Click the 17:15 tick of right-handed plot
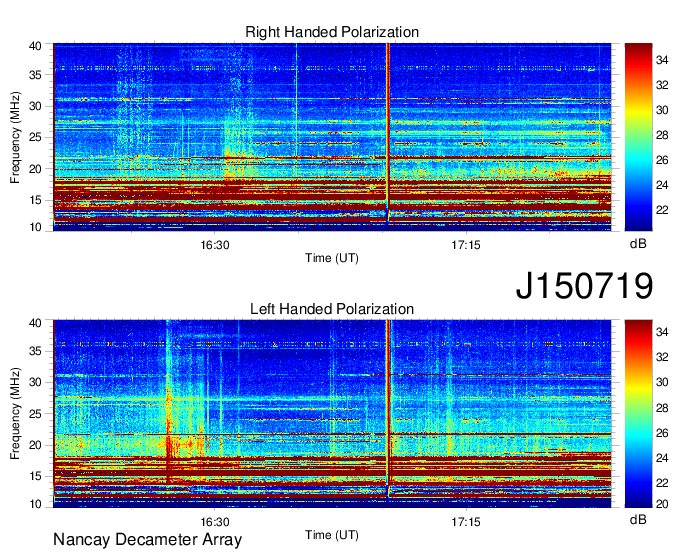Screen dimensions: 680x552 click(466, 245)
